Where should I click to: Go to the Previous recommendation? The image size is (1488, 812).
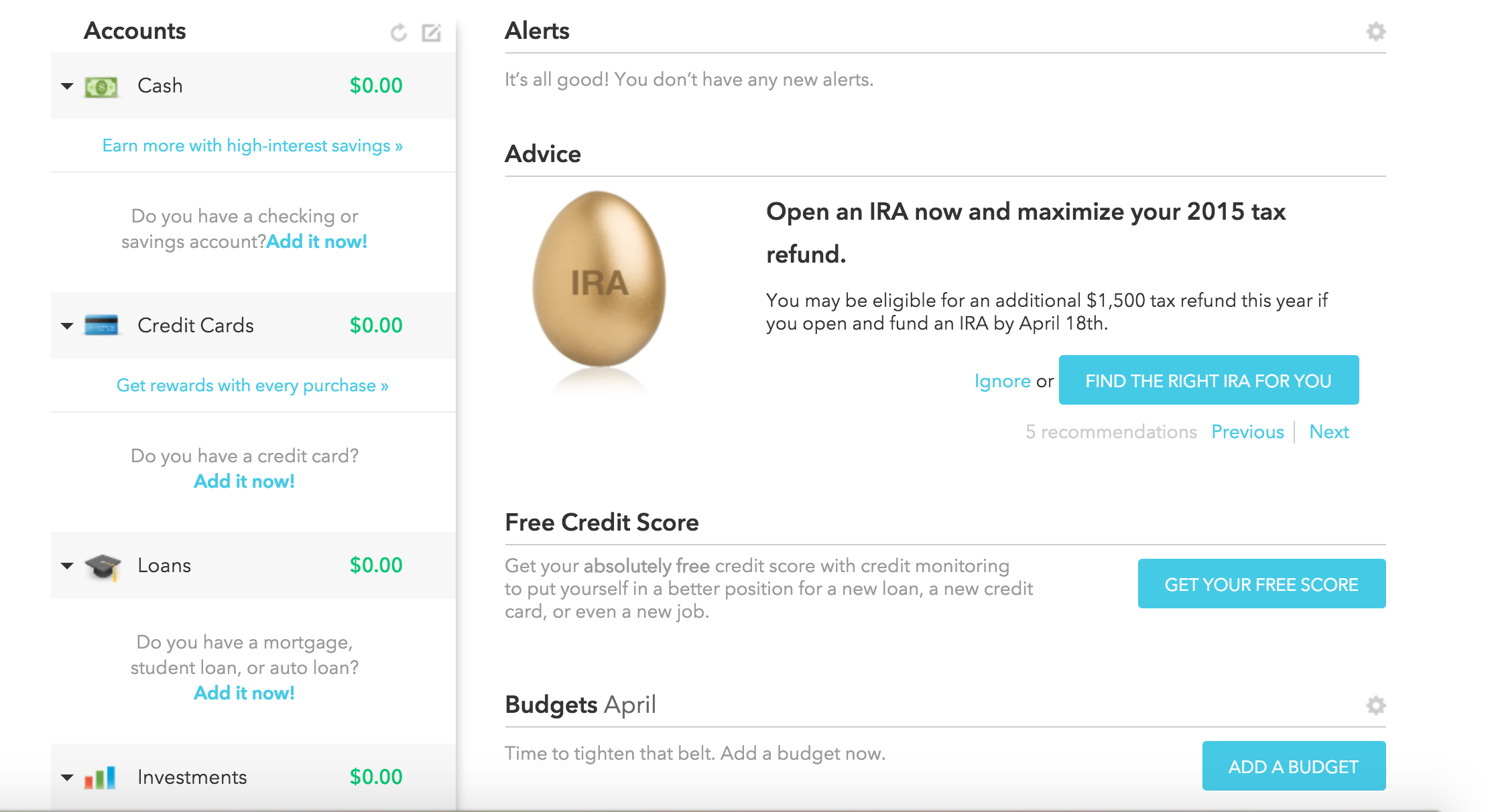[1247, 432]
